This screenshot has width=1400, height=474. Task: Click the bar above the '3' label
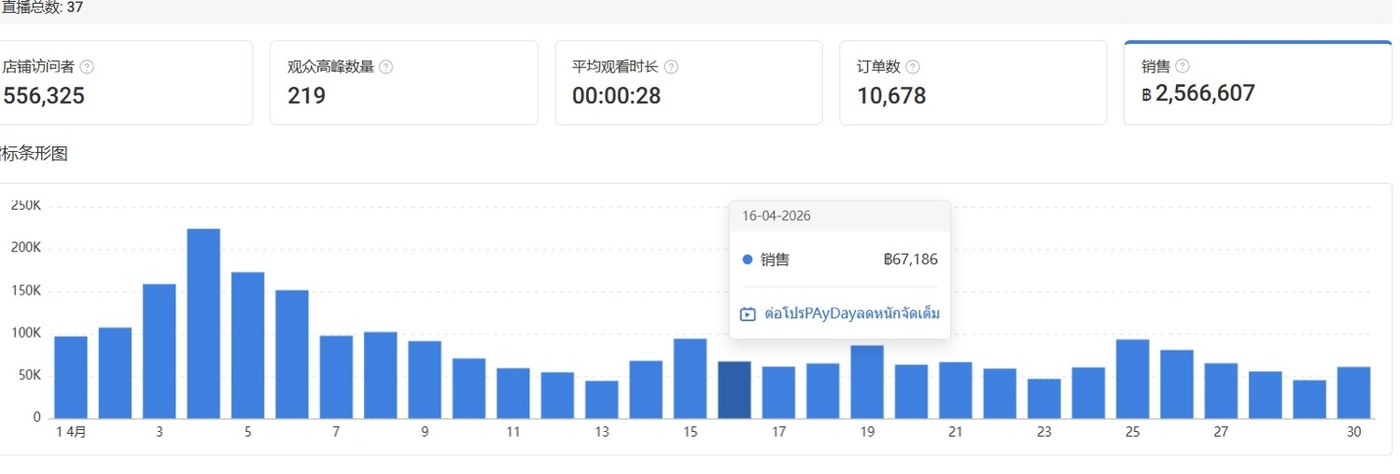[159, 351]
